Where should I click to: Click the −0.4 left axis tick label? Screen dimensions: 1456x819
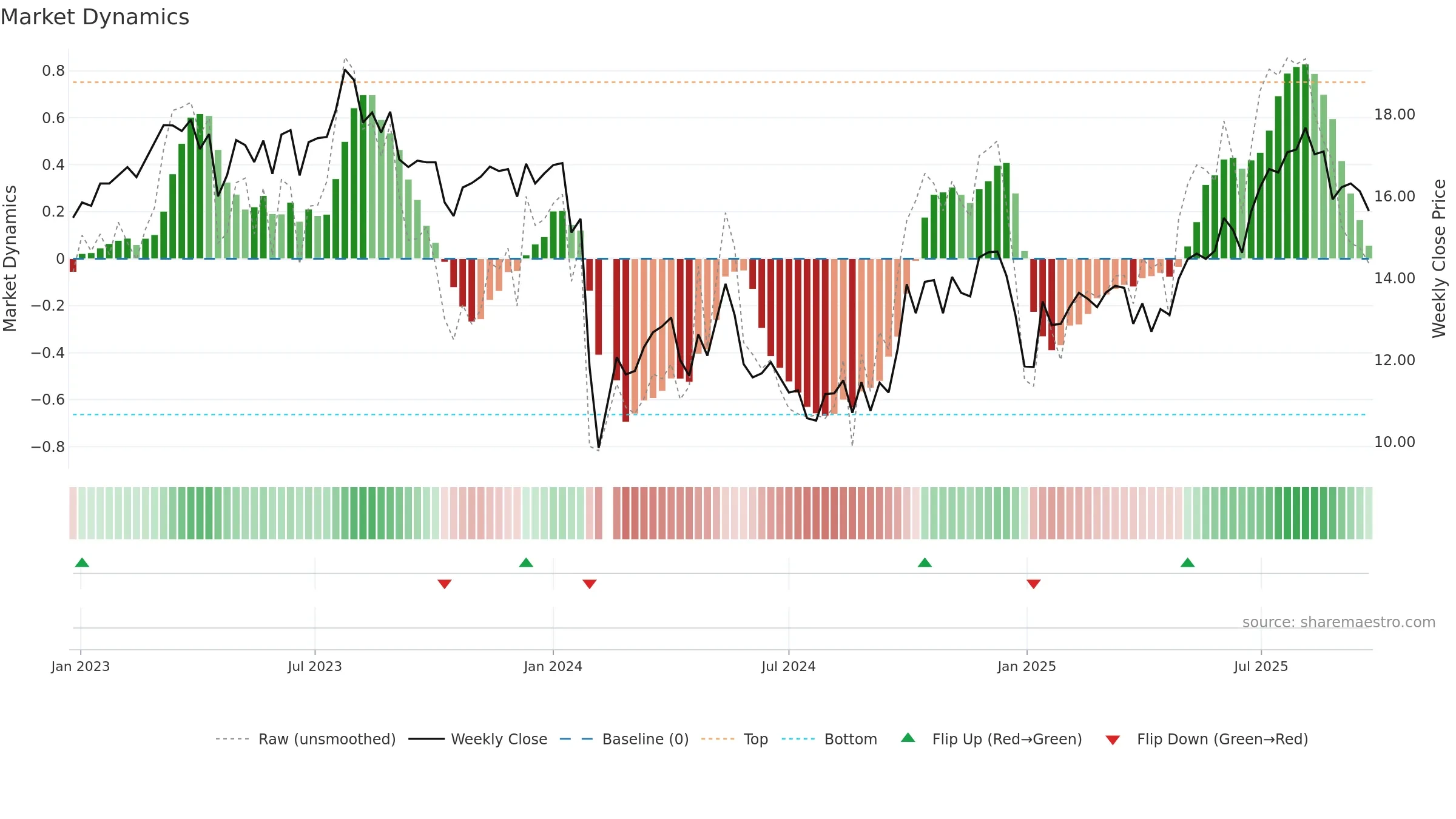pos(48,352)
